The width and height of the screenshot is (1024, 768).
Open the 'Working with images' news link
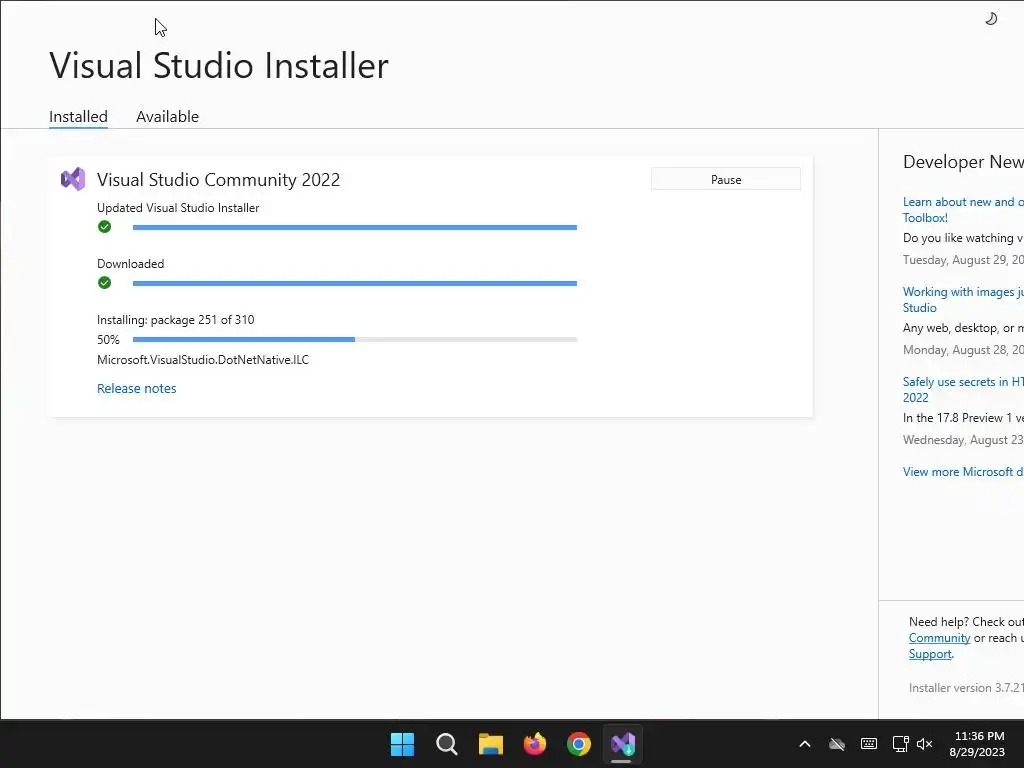coord(963,300)
